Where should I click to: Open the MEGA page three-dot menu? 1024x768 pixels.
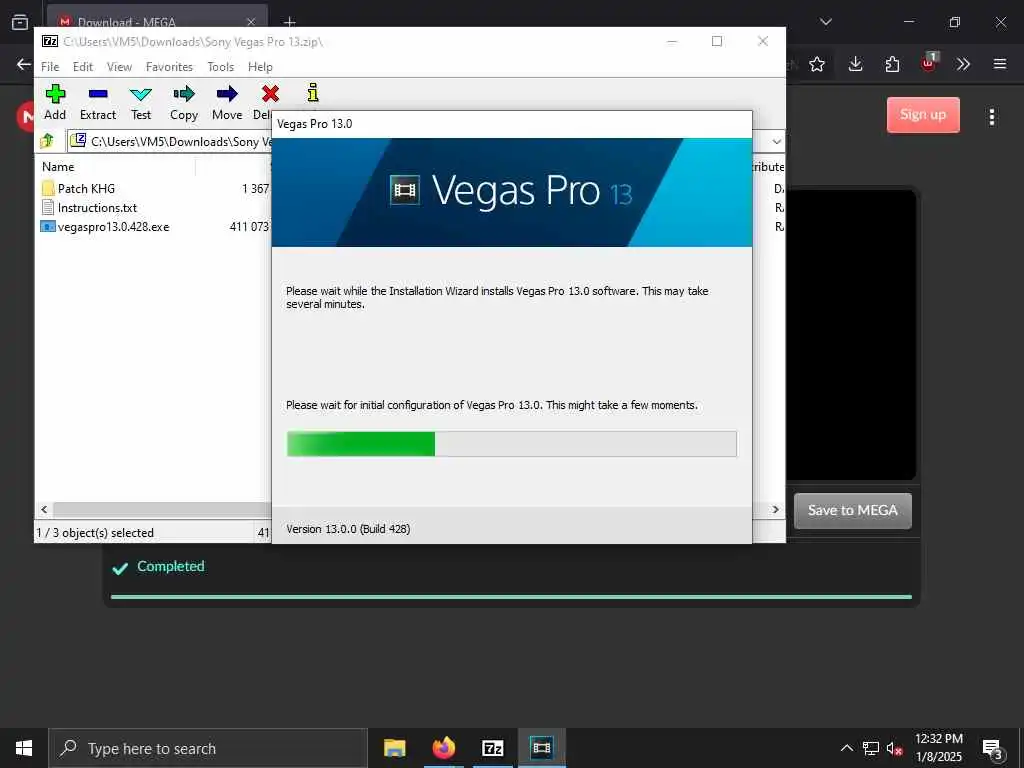[991, 117]
